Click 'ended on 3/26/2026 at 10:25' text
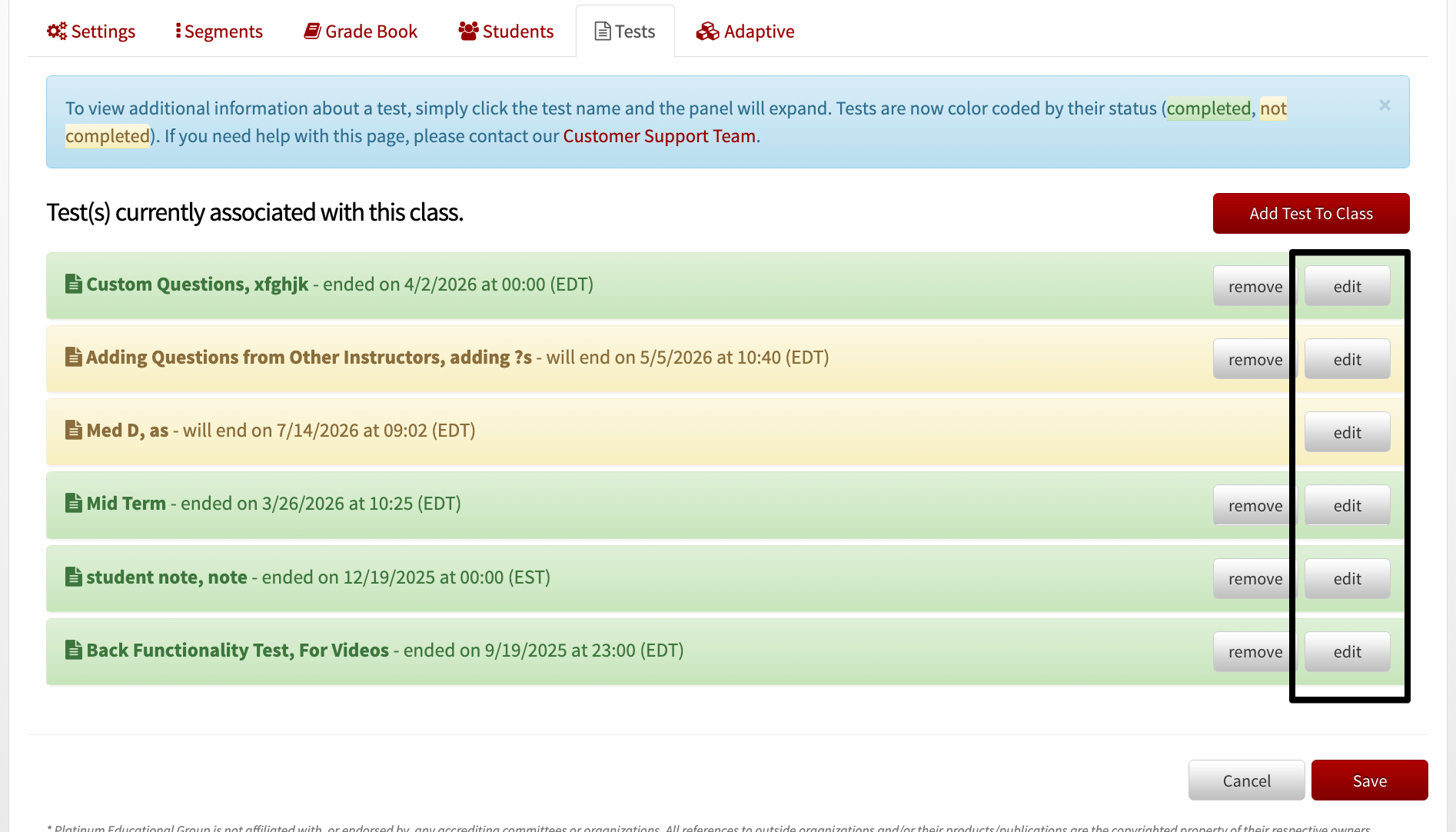 click(x=297, y=504)
